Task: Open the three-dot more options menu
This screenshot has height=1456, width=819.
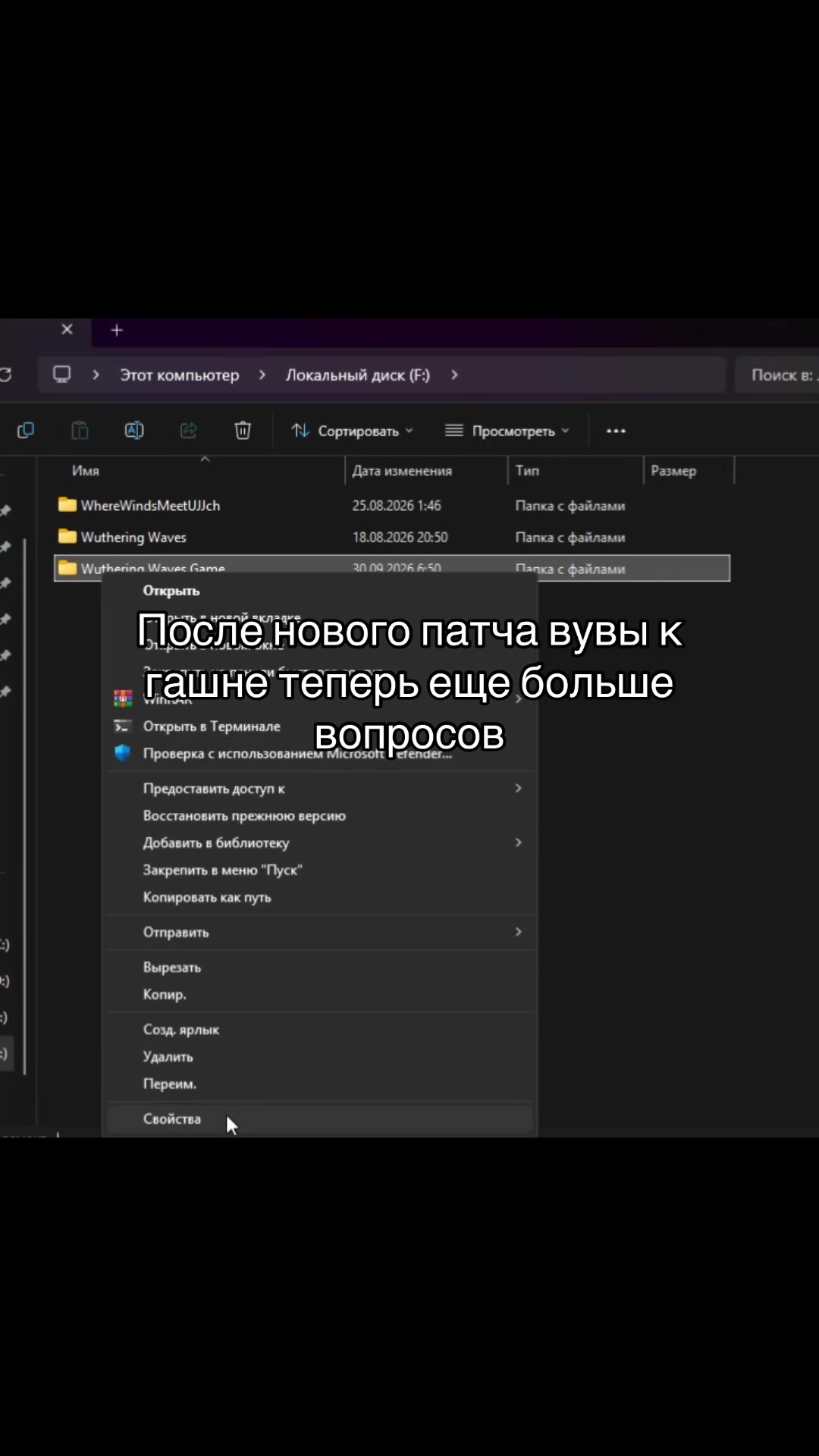Action: [616, 431]
